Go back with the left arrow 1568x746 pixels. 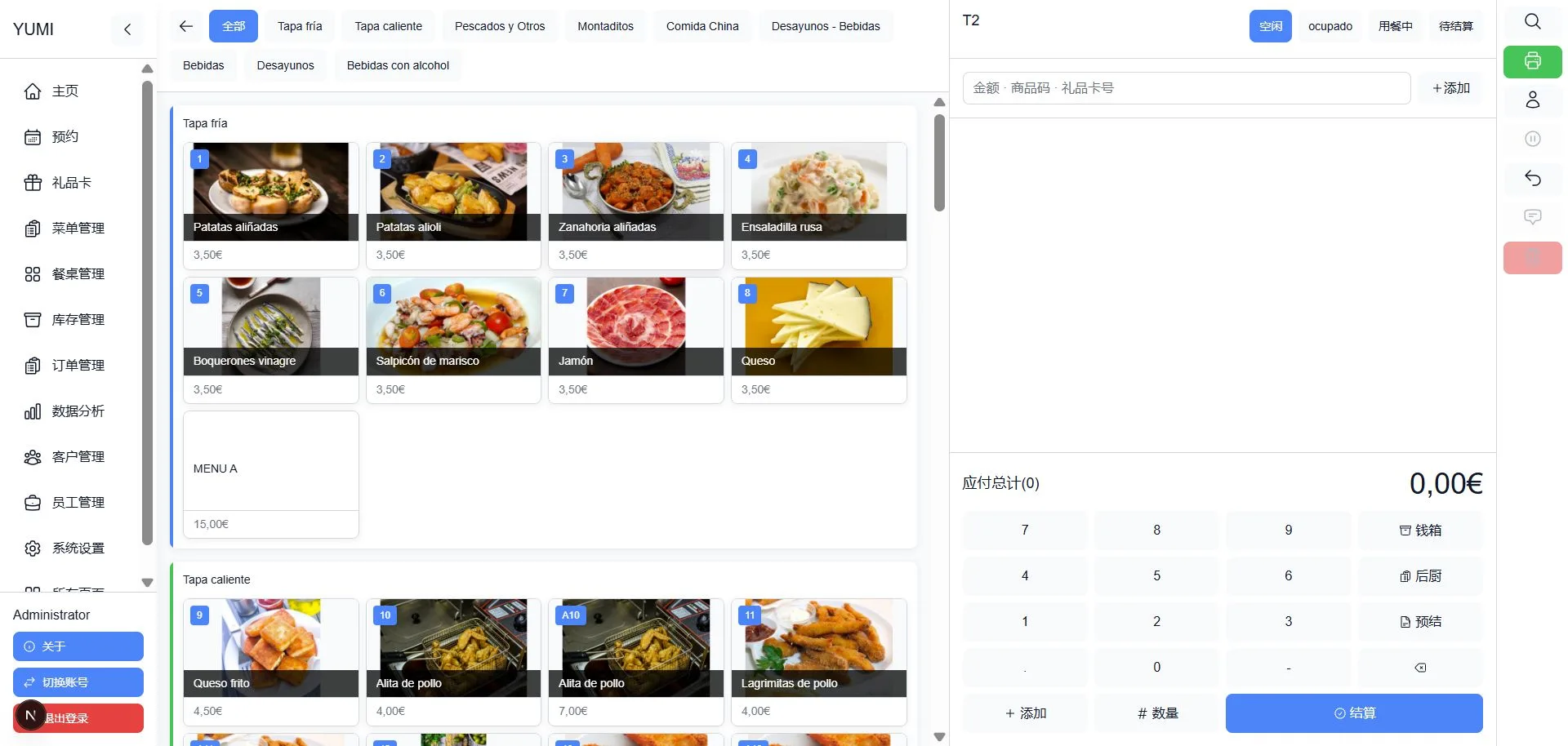(x=186, y=26)
